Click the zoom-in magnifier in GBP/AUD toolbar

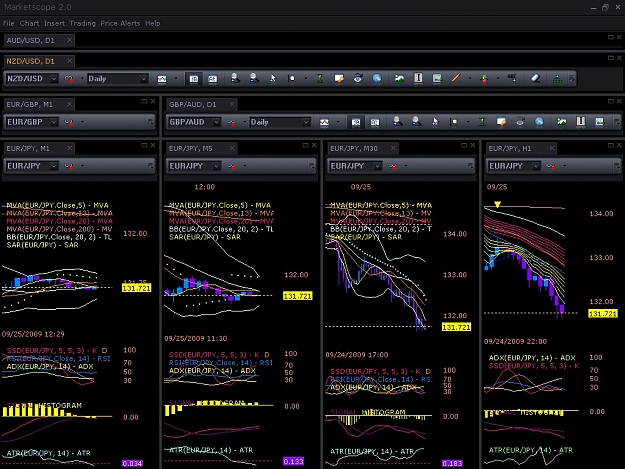tap(397, 122)
